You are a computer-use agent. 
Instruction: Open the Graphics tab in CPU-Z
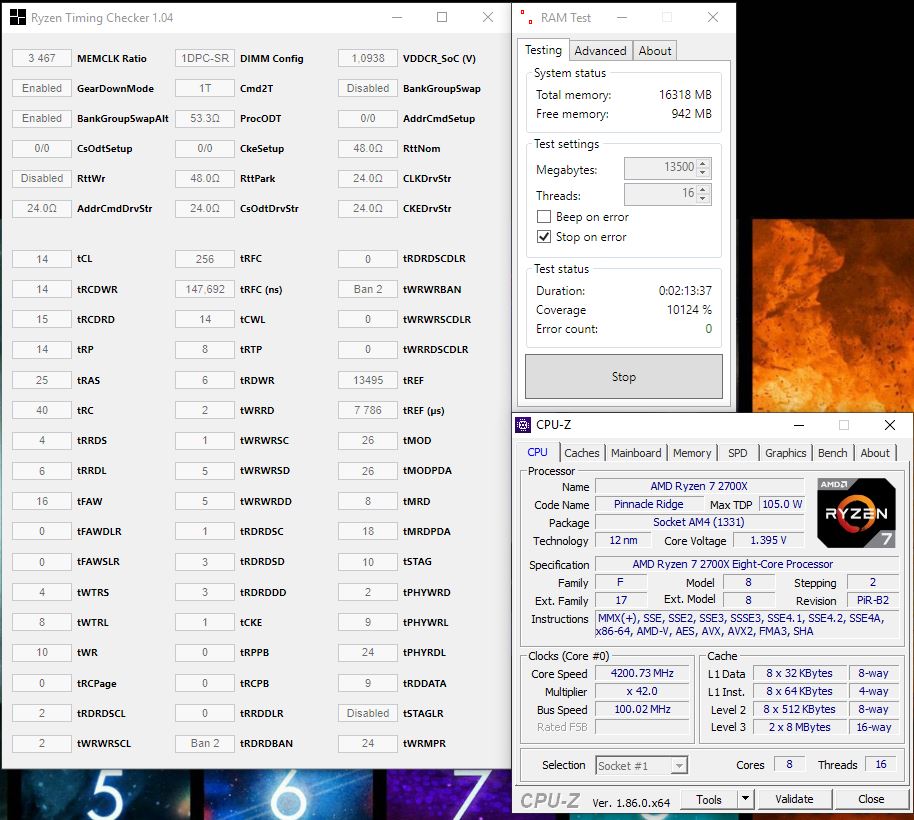pos(785,453)
